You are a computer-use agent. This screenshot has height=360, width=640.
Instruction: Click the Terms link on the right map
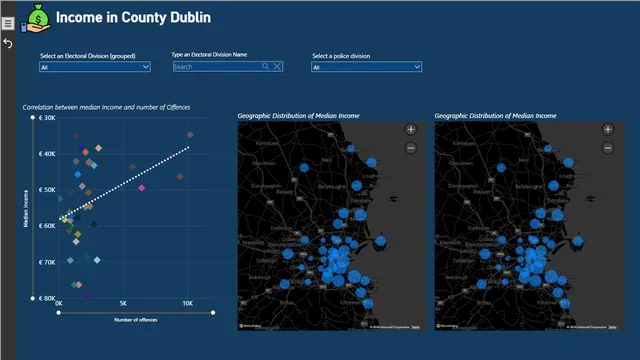[x=612, y=327]
